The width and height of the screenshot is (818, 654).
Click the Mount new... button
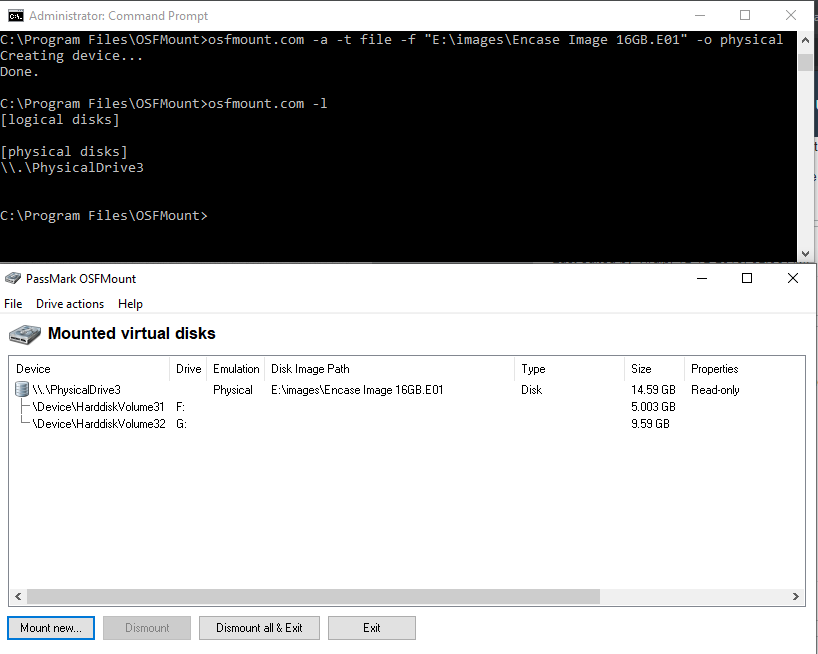51,627
